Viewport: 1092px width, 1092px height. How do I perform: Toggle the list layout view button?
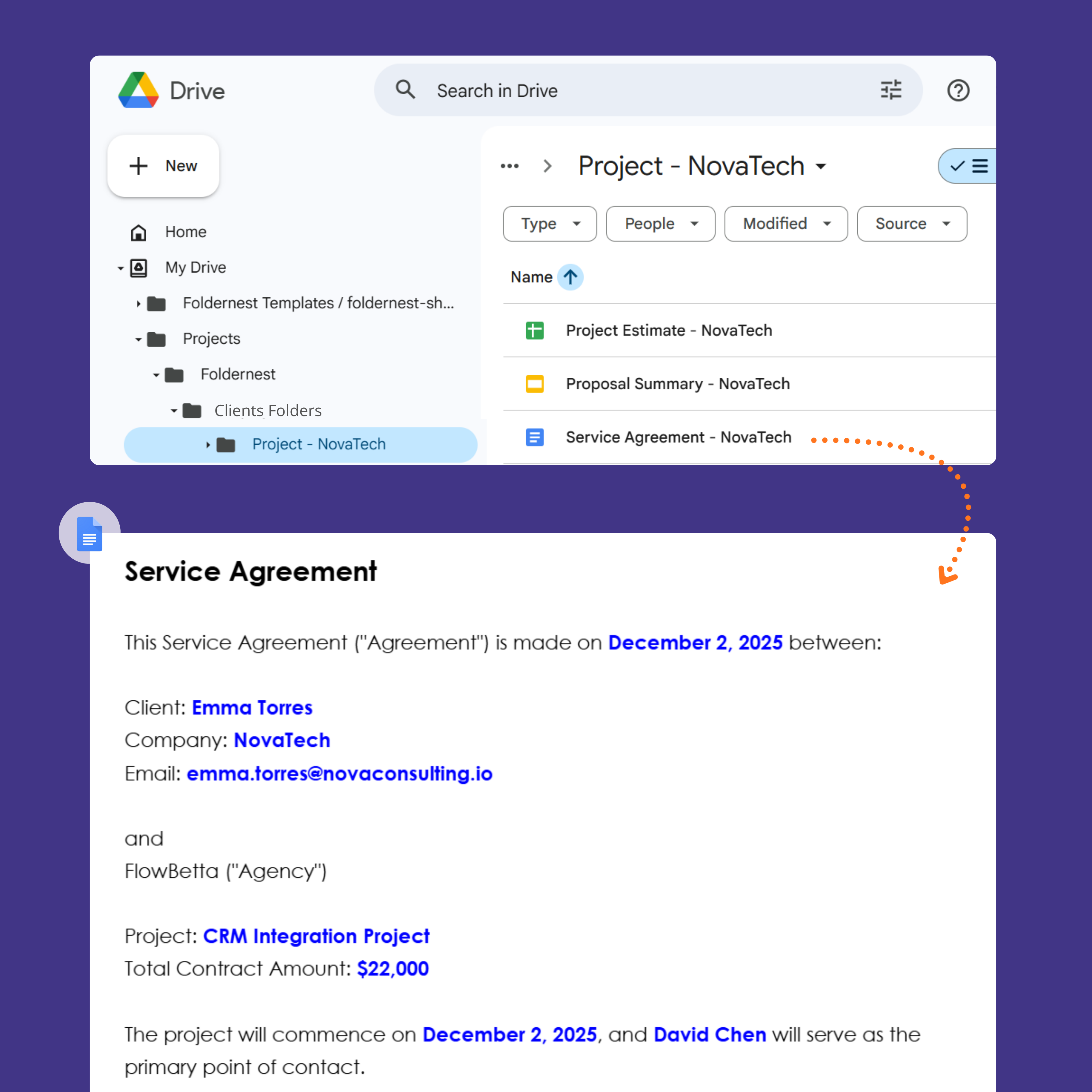(969, 166)
